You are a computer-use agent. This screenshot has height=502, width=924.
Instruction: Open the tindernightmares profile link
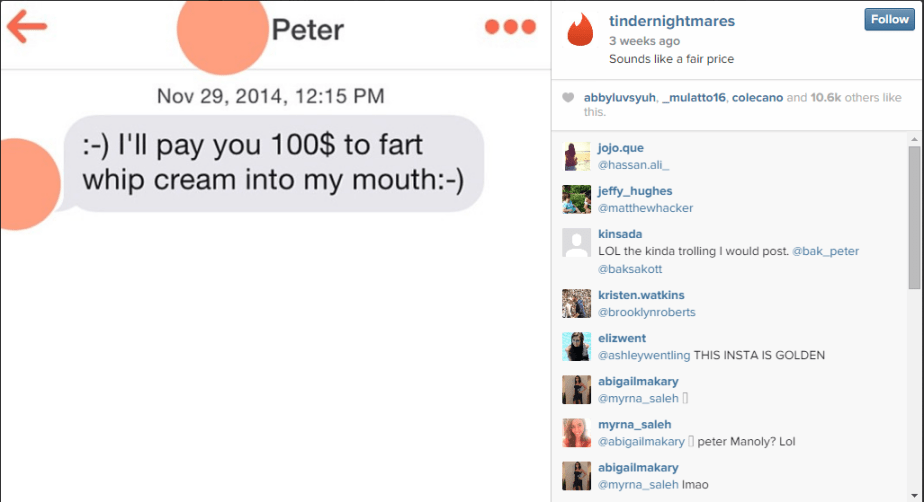coord(672,21)
